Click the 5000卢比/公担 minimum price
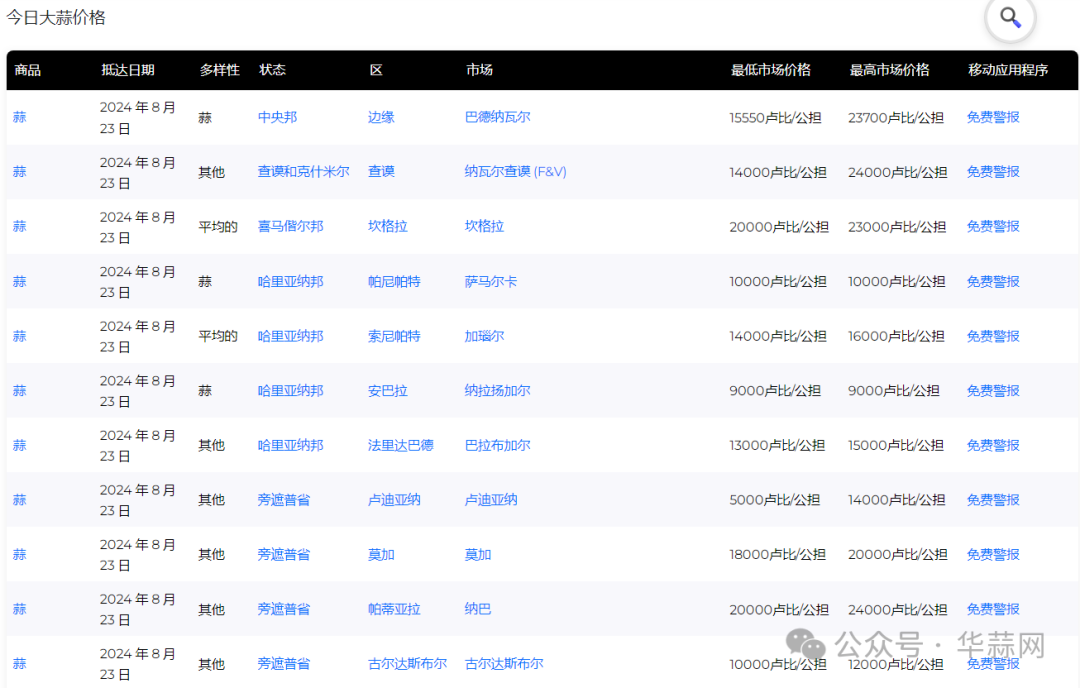Image resolution: width=1080 pixels, height=688 pixels. pyautogui.click(x=774, y=500)
